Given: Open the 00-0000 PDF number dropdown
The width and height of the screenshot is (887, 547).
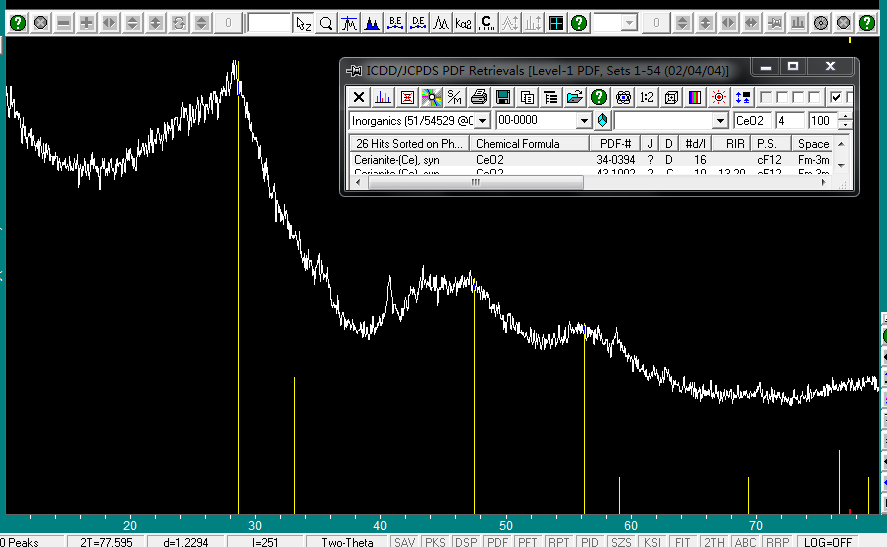Looking at the screenshot, I should tap(585, 121).
